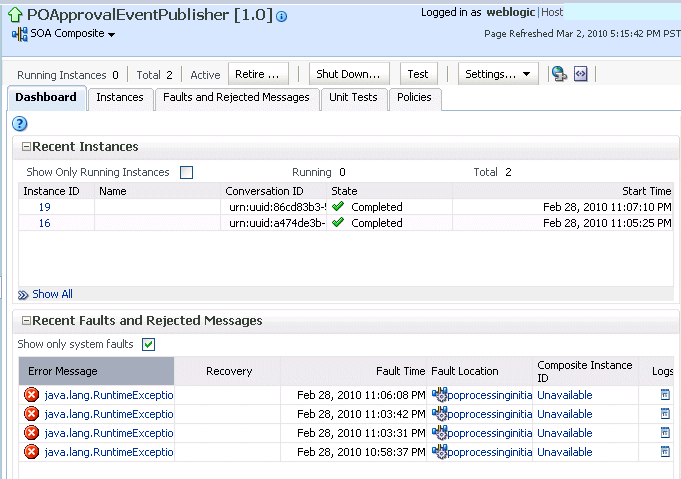
Task: Click Show All link under instances
Action: coord(53,294)
